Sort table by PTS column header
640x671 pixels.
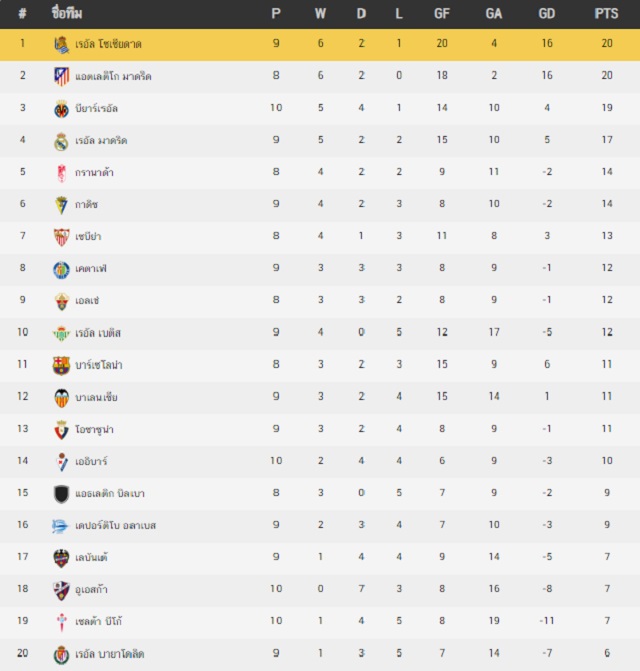[606, 14]
